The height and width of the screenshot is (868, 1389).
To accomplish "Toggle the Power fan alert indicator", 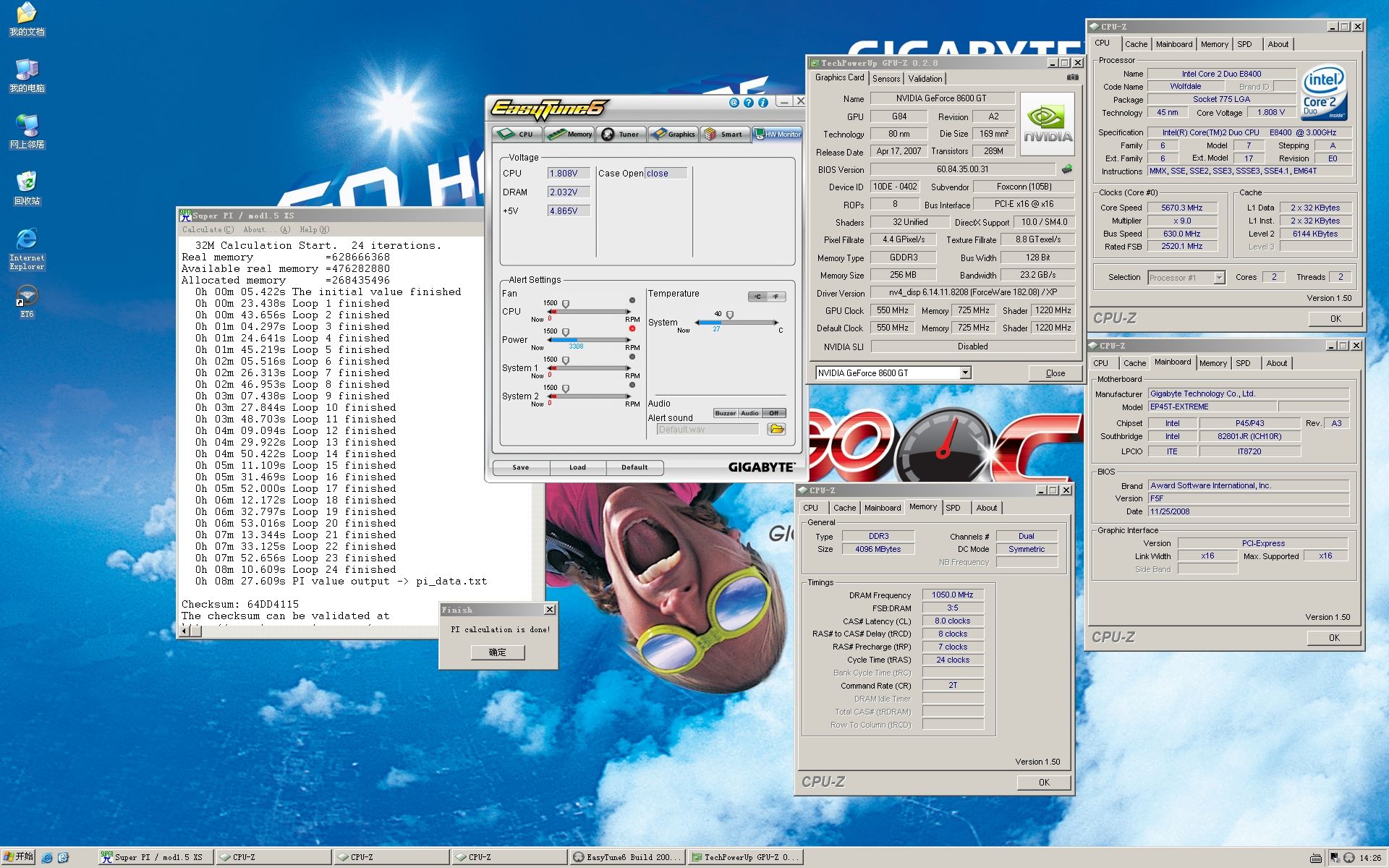I will tap(632, 328).
